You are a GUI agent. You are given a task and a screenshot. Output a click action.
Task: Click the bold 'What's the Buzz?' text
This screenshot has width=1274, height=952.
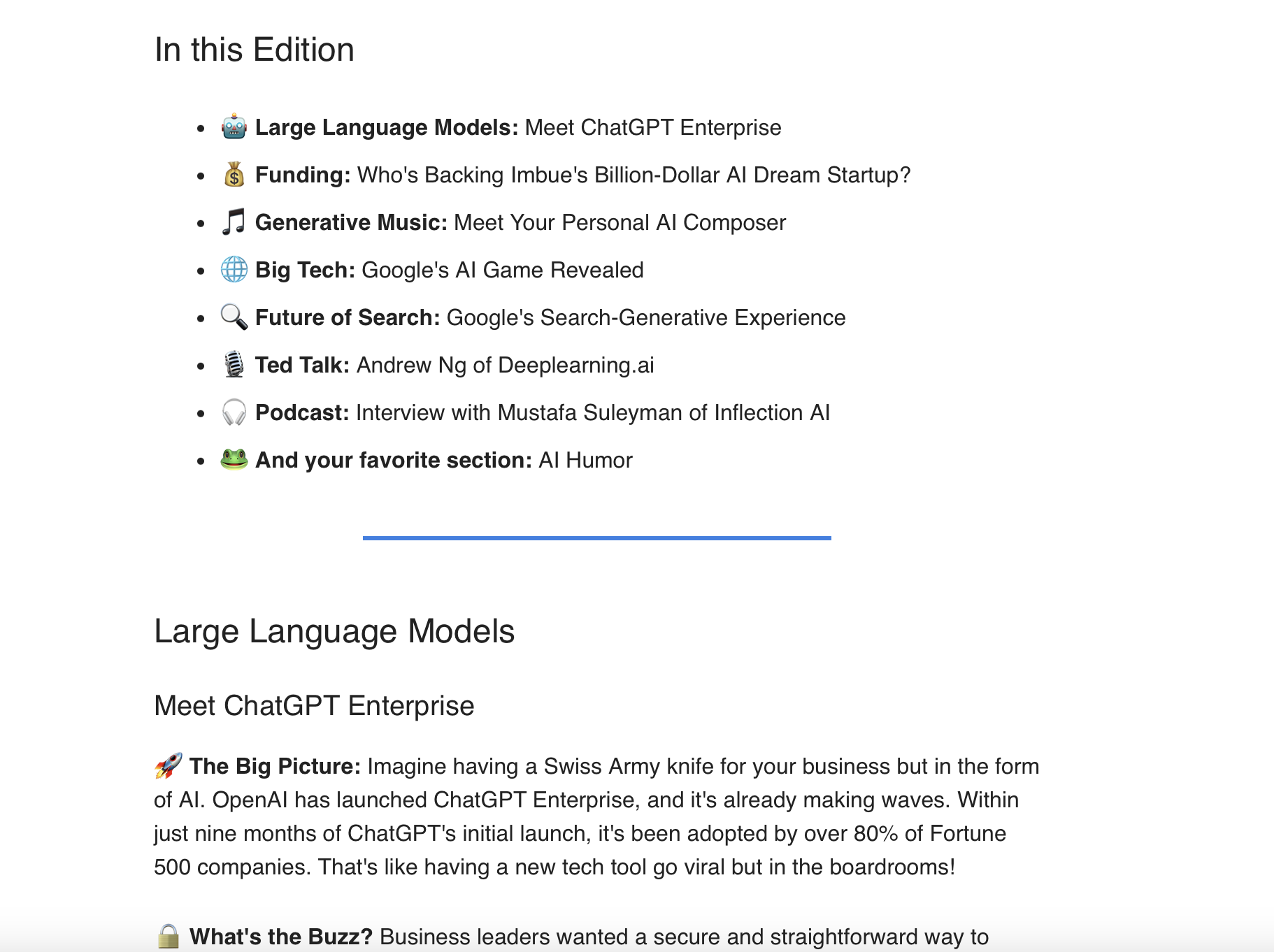[x=281, y=937]
